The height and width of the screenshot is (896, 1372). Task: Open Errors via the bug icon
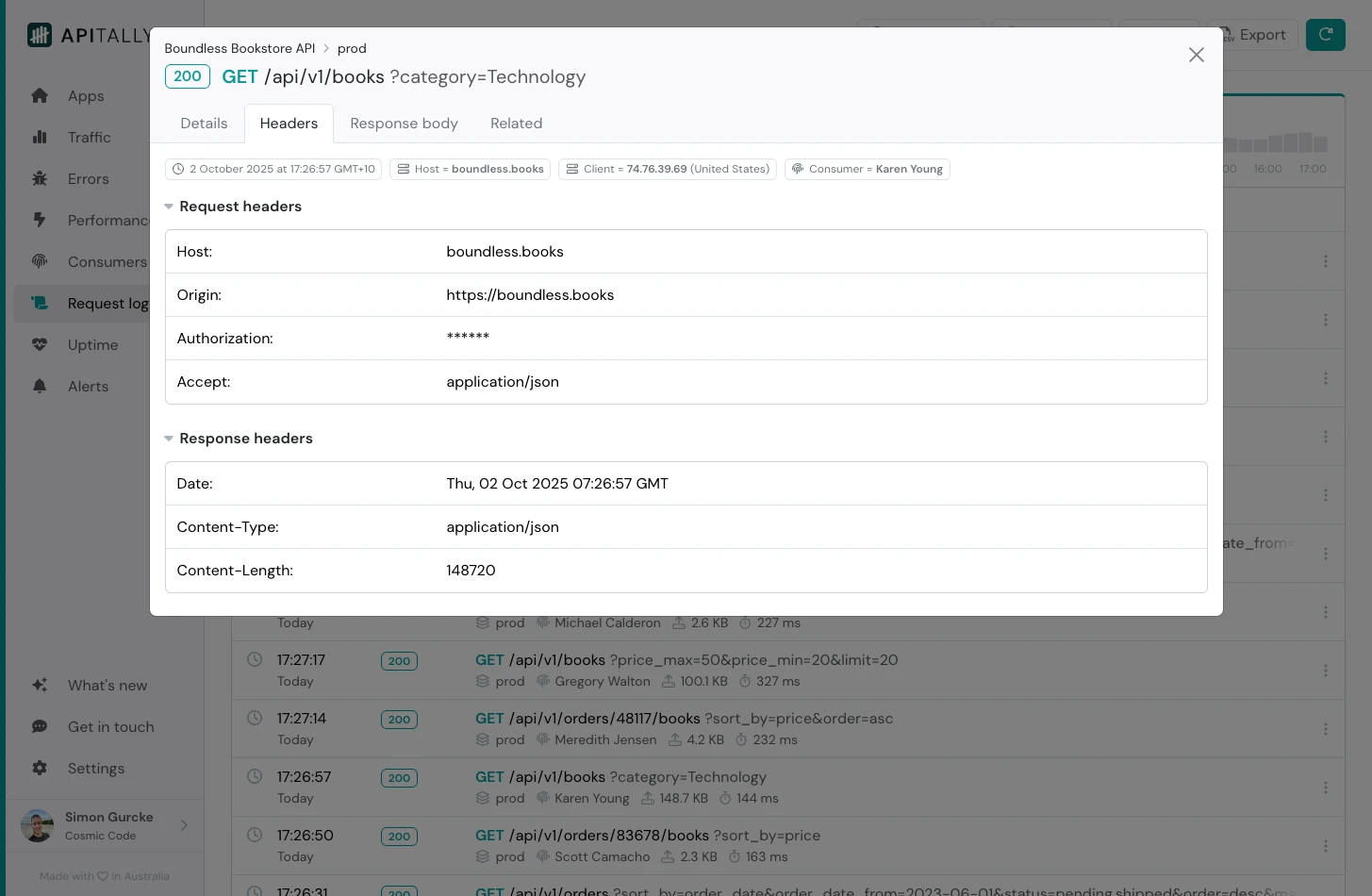pyautogui.click(x=40, y=179)
